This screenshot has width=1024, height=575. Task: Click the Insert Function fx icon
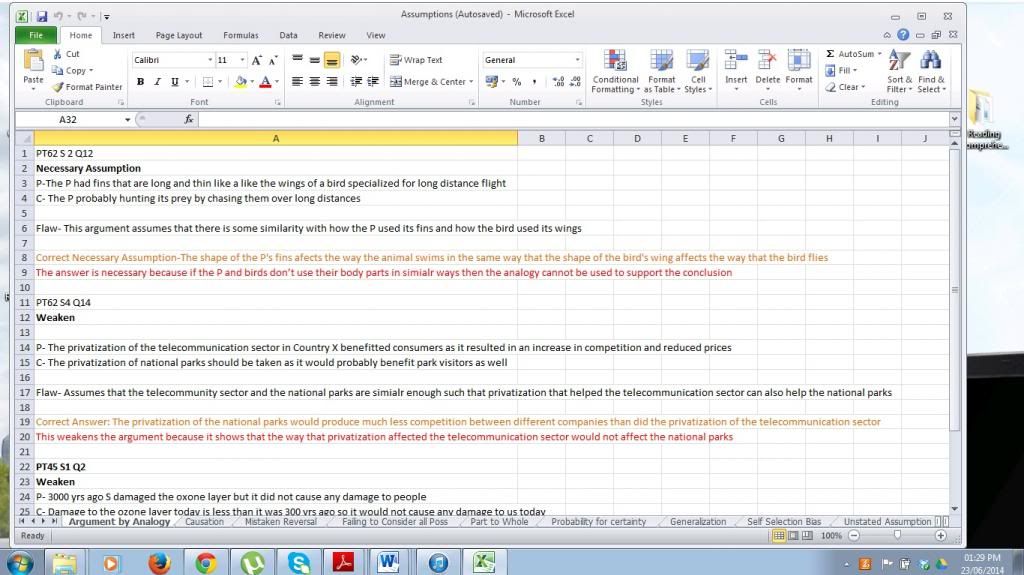coord(189,119)
